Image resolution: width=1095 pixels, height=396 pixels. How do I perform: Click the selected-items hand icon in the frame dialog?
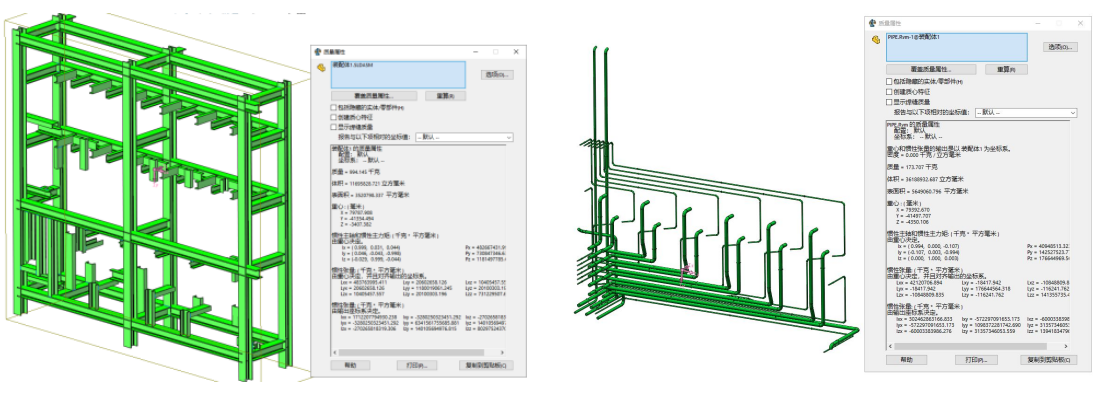pyautogui.click(x=321, y=68)
